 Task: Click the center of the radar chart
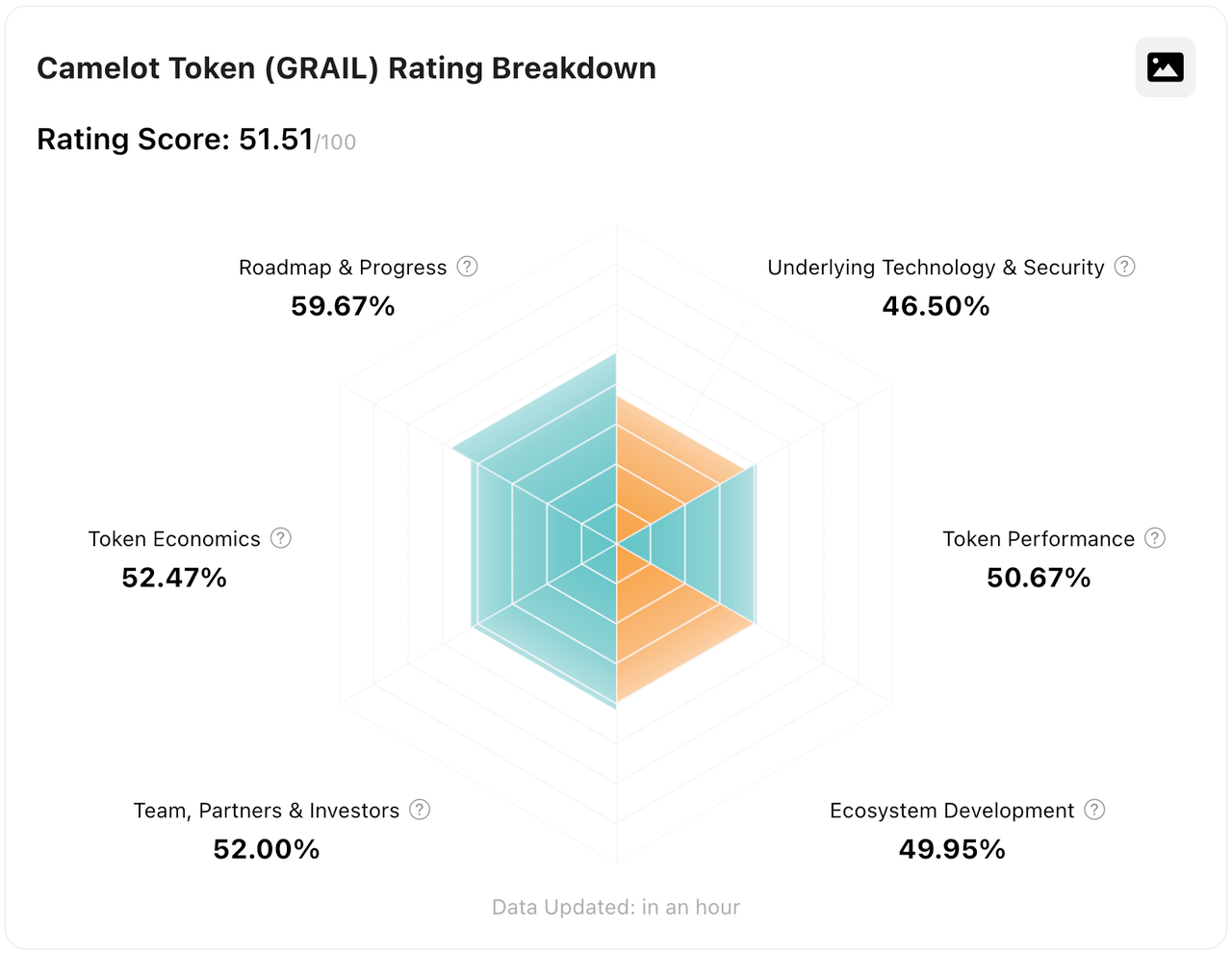[x=615, y=544]
